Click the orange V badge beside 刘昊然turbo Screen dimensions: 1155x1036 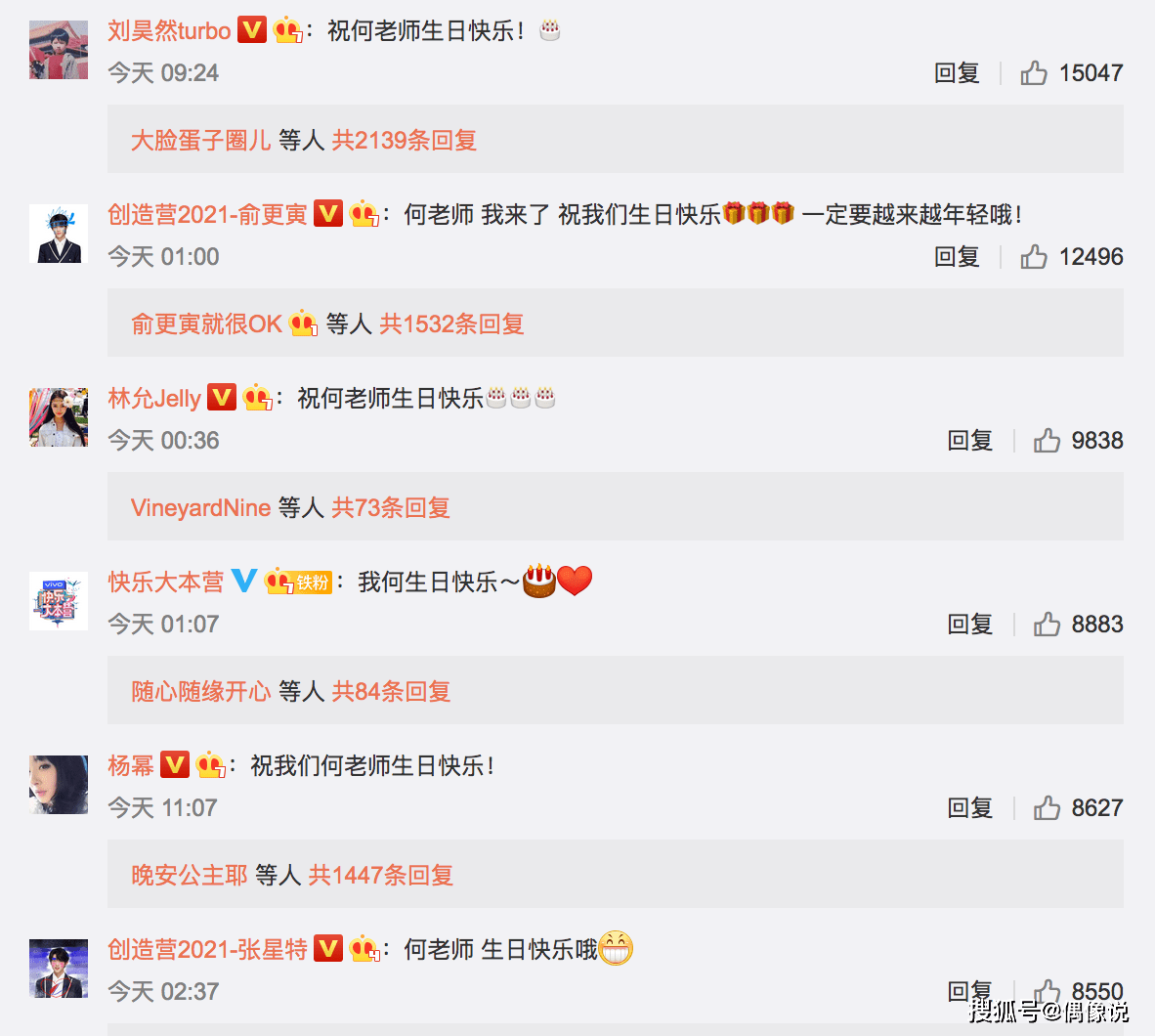point(252,30)
